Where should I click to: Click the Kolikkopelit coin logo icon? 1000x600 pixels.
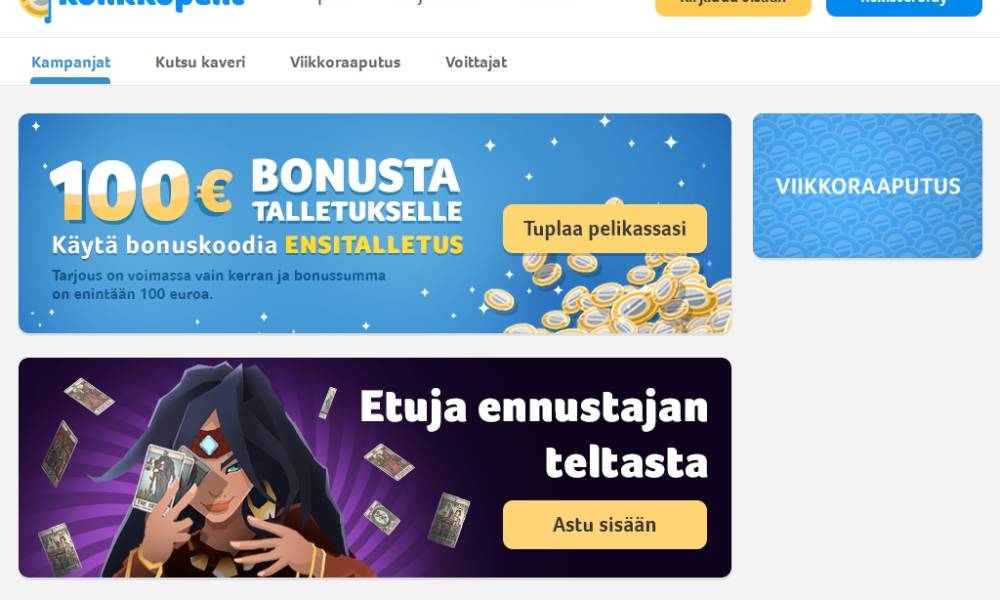click(36, 9)
